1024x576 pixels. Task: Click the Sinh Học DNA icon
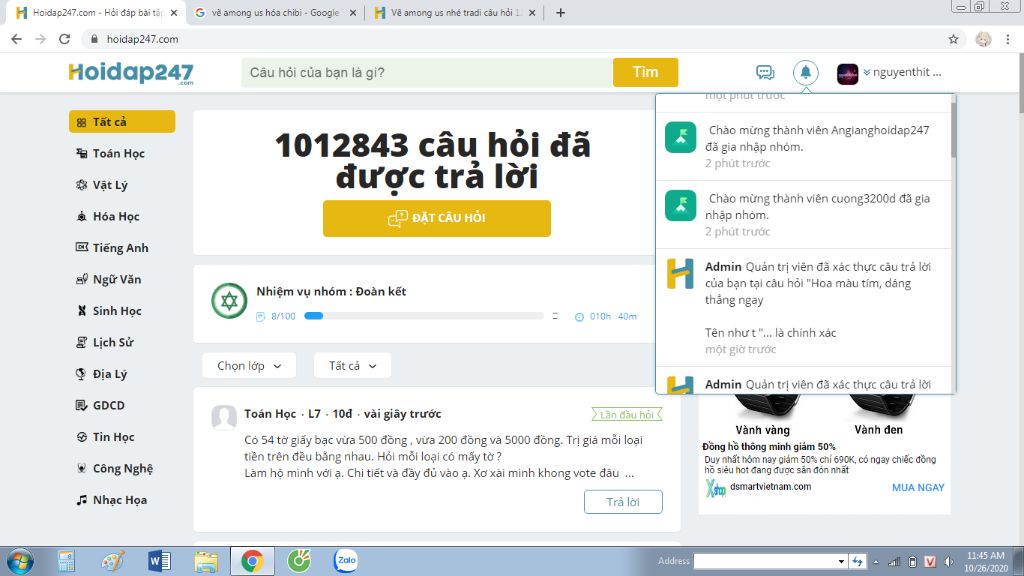coord(82,311)
